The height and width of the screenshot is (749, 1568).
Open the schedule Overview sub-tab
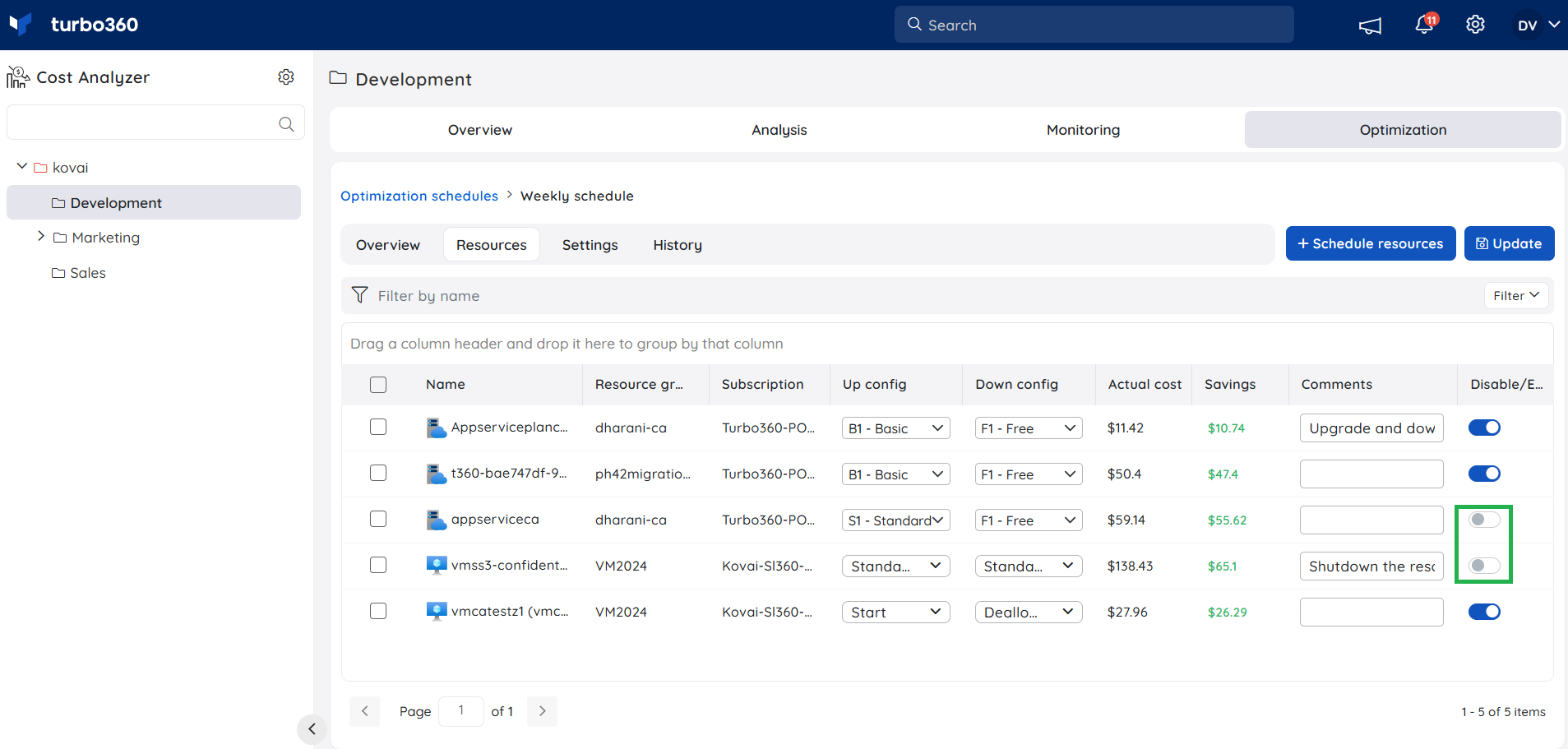(x=388, y=245)
